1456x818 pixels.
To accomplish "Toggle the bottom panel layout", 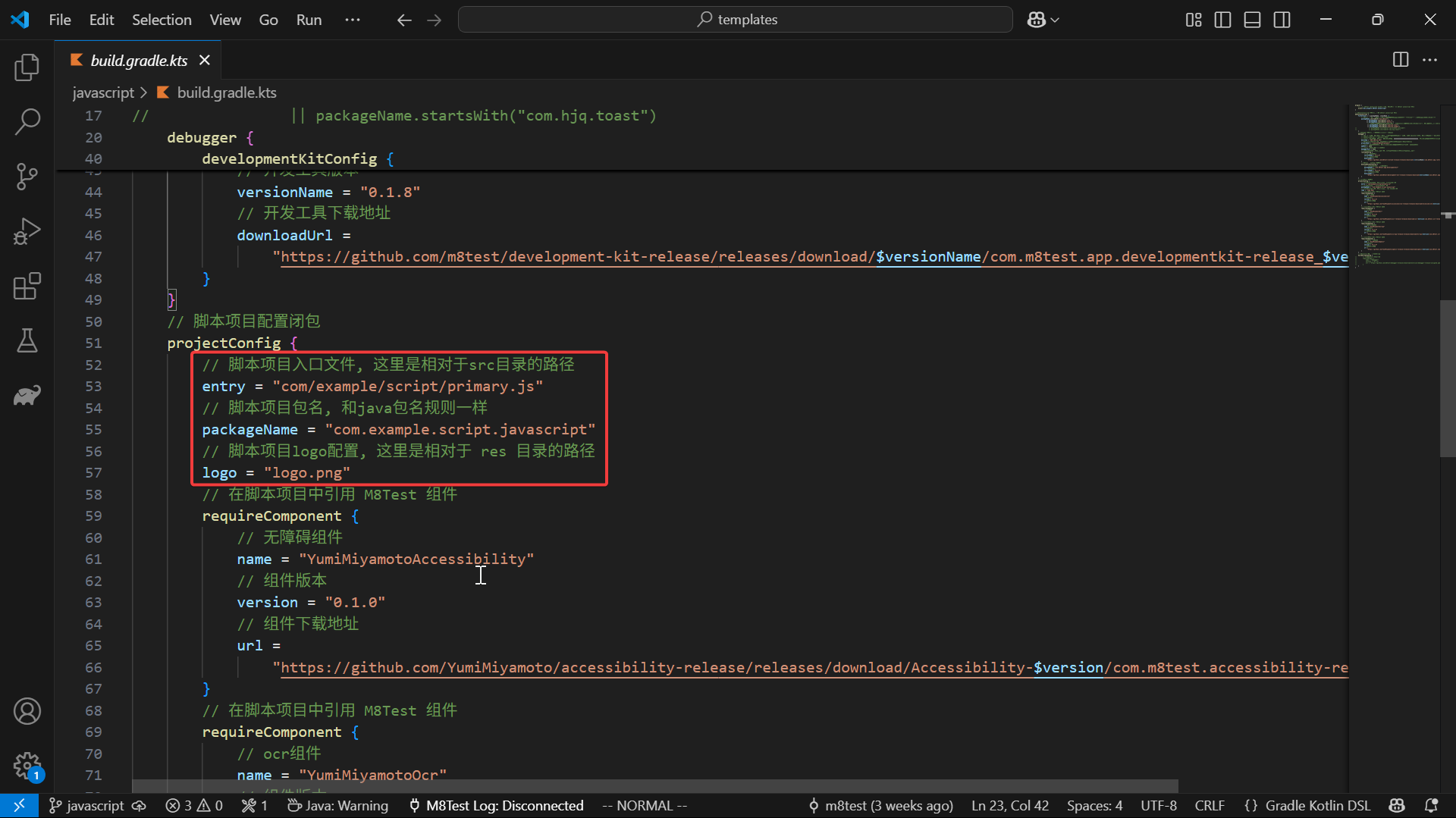I will (1252, 20).
